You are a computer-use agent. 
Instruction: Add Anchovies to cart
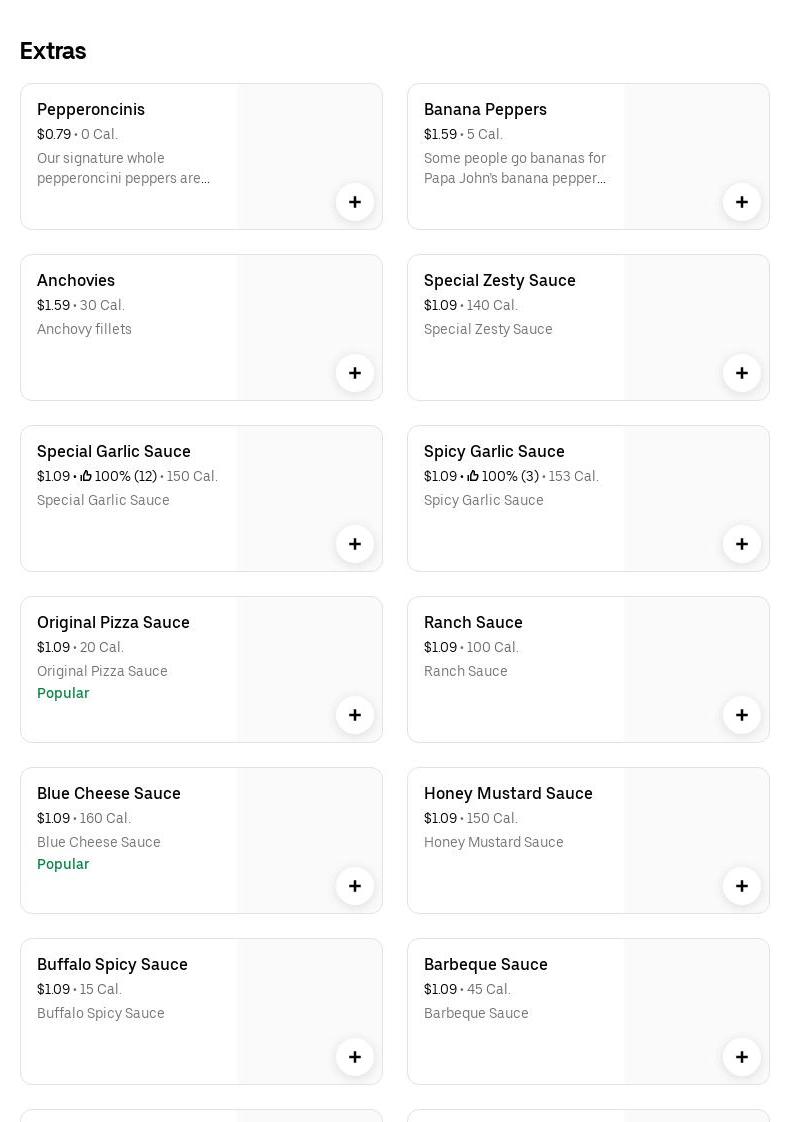[355, 373]
